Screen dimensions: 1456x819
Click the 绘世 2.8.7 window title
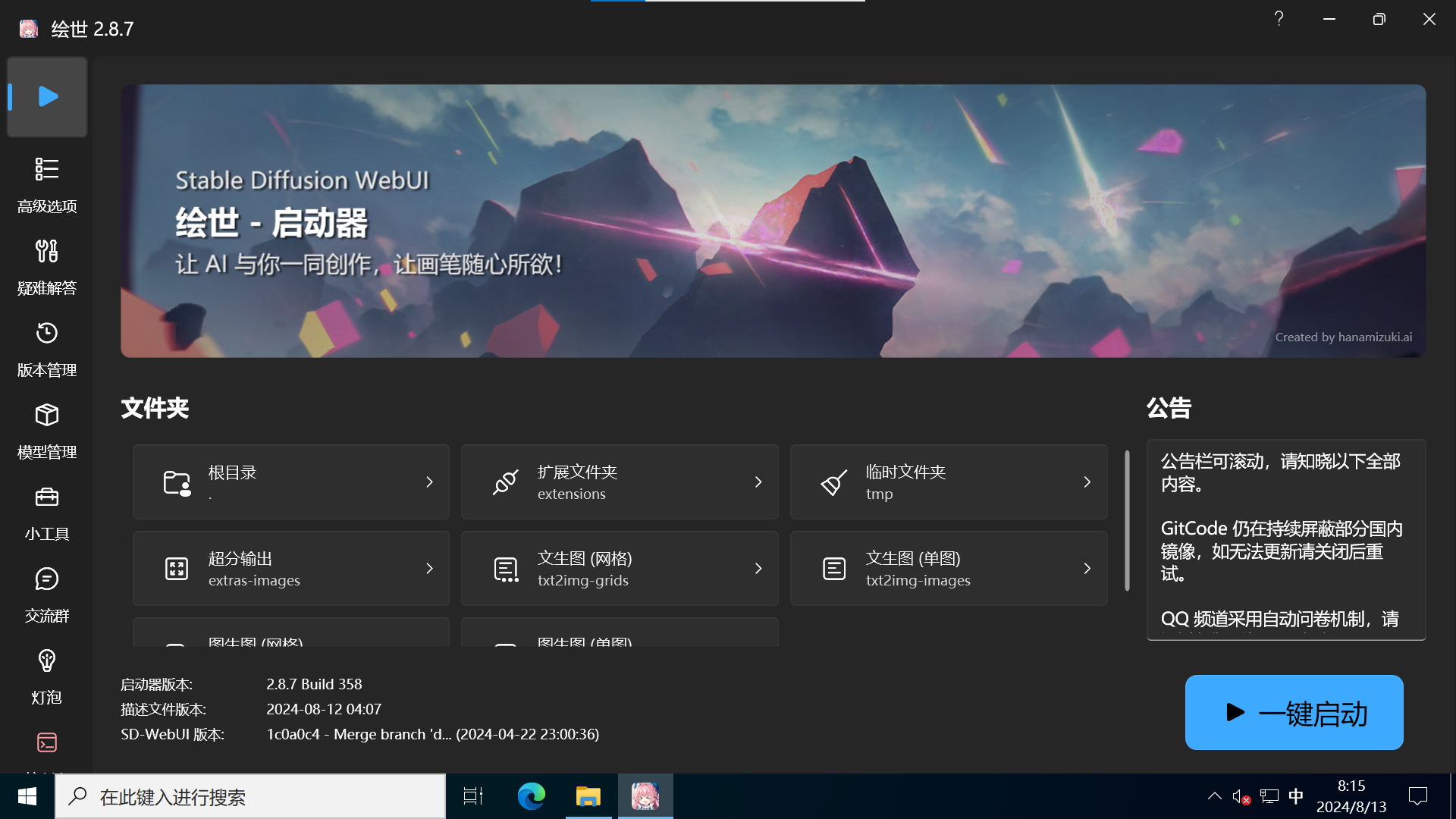pos(93,29)
